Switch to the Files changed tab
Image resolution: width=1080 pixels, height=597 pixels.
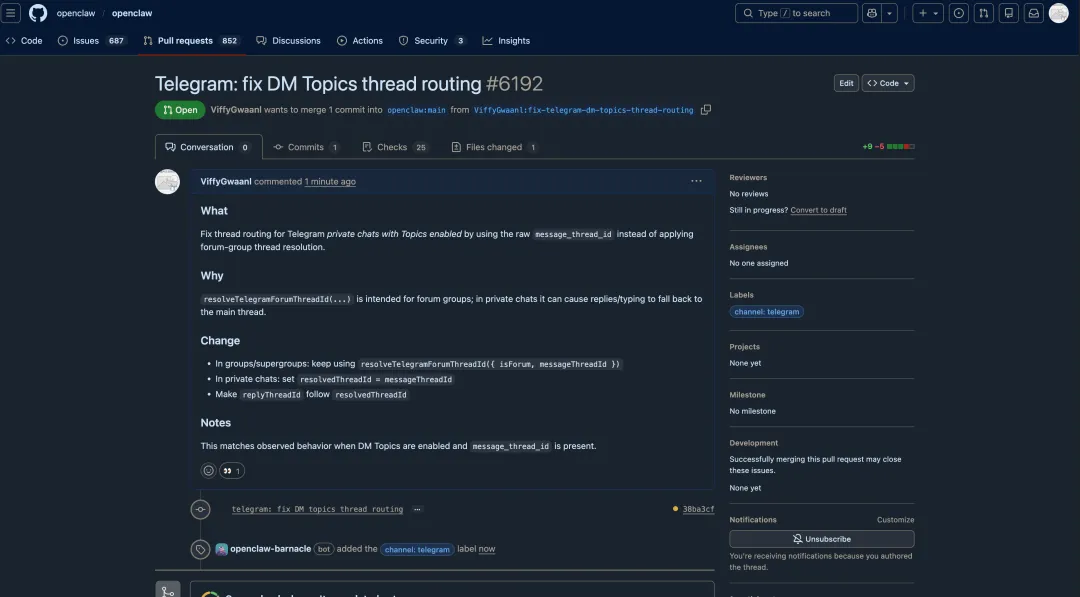point(495,147)
